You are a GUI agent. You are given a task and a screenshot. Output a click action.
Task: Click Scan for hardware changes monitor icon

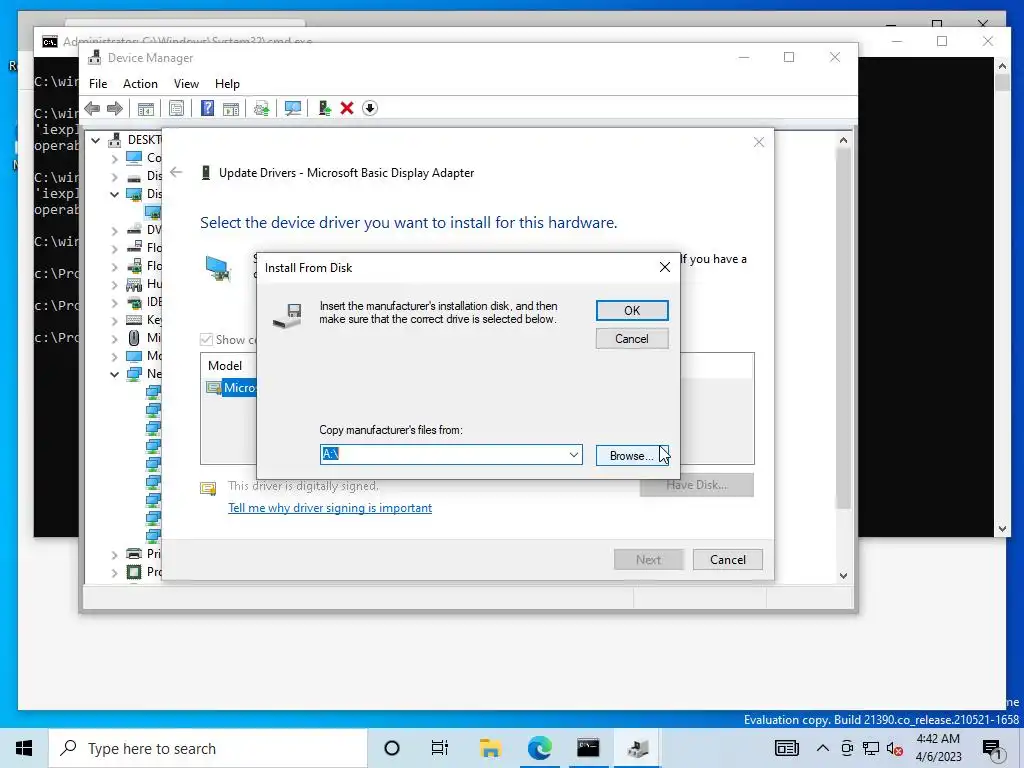pos(293,108)
